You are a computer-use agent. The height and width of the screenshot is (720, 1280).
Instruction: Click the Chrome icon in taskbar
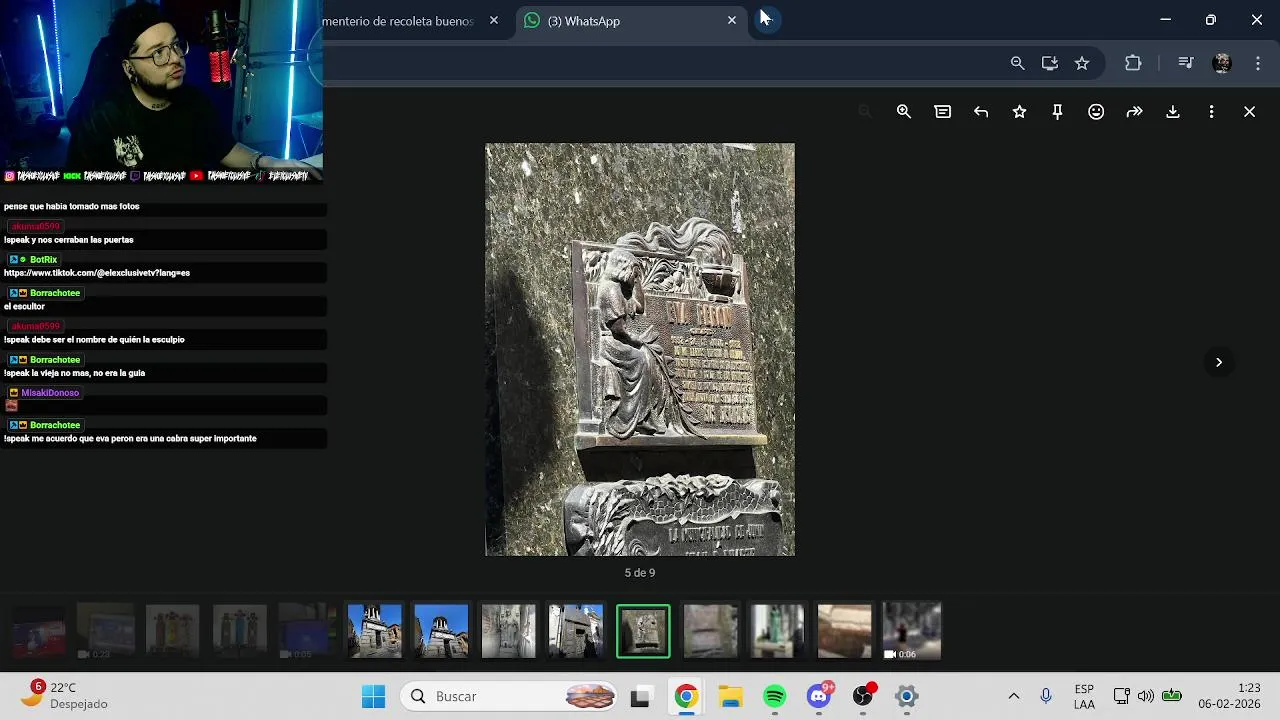pos(686,696)
